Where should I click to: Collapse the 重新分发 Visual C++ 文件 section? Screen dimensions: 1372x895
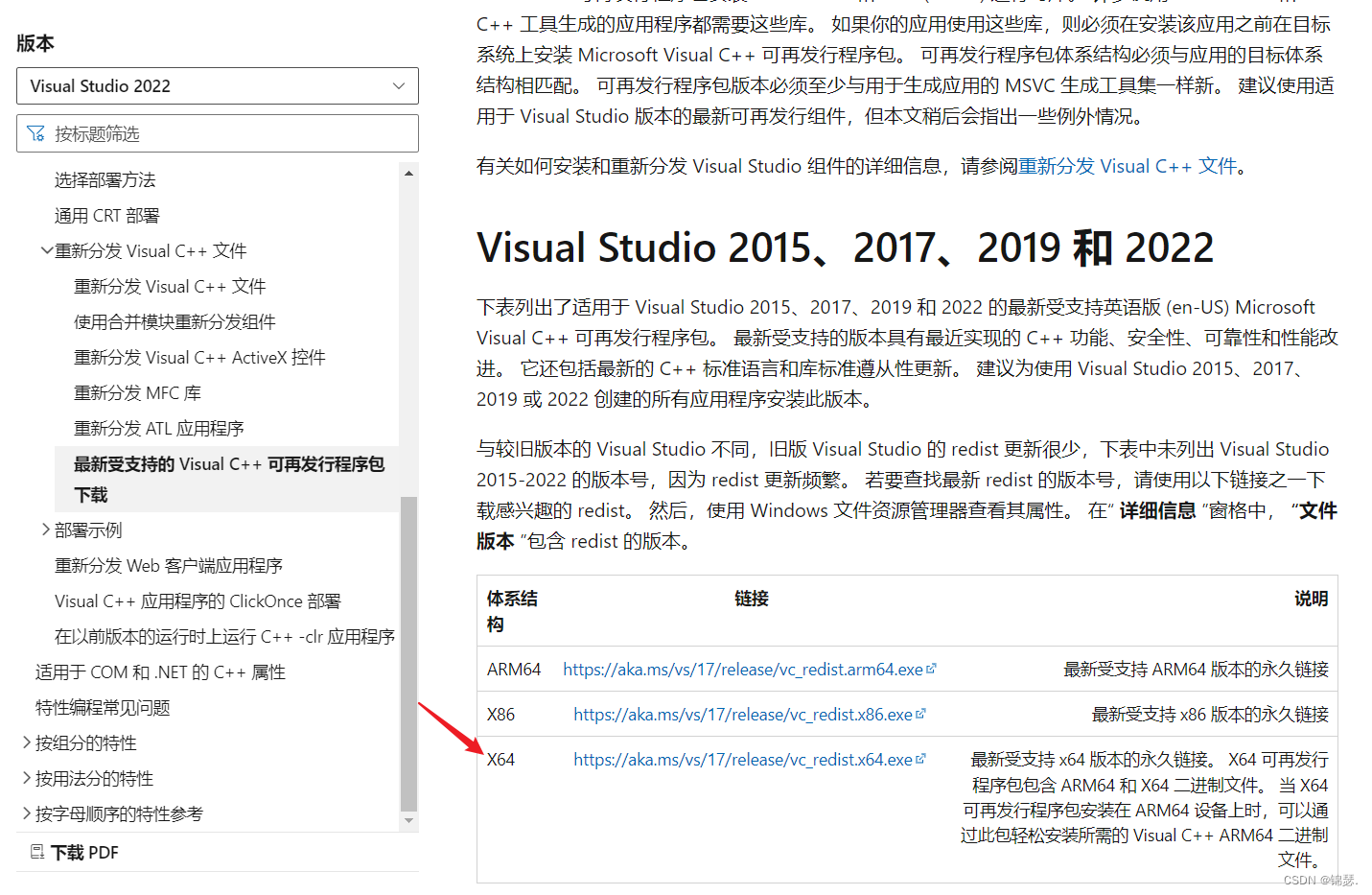(47, 250)
